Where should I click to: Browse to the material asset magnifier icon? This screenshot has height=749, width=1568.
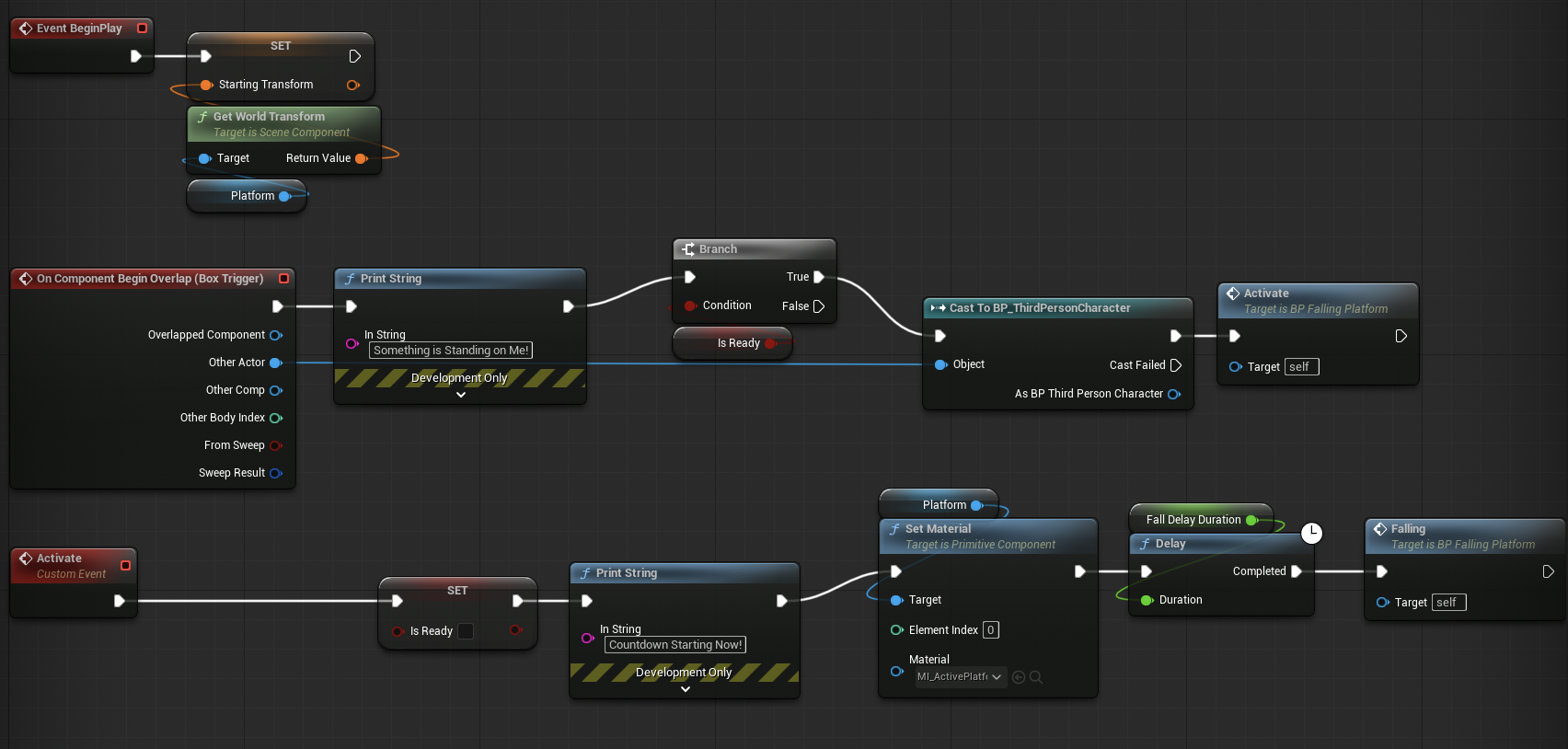tap(1036, 677)
